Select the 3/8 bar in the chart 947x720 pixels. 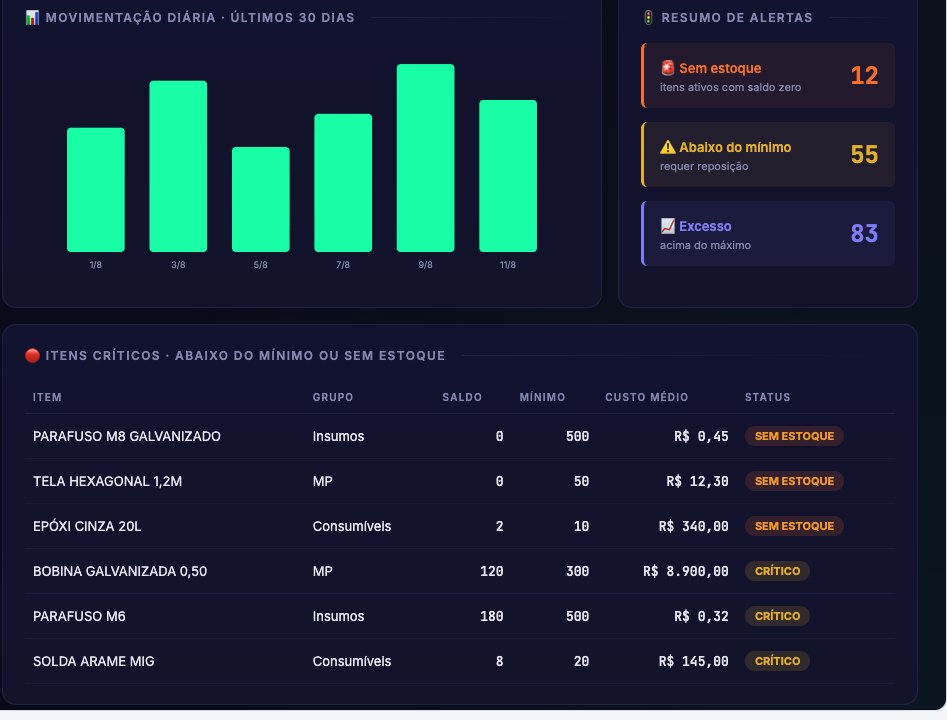pyautogui.click(x=178, y=166)
